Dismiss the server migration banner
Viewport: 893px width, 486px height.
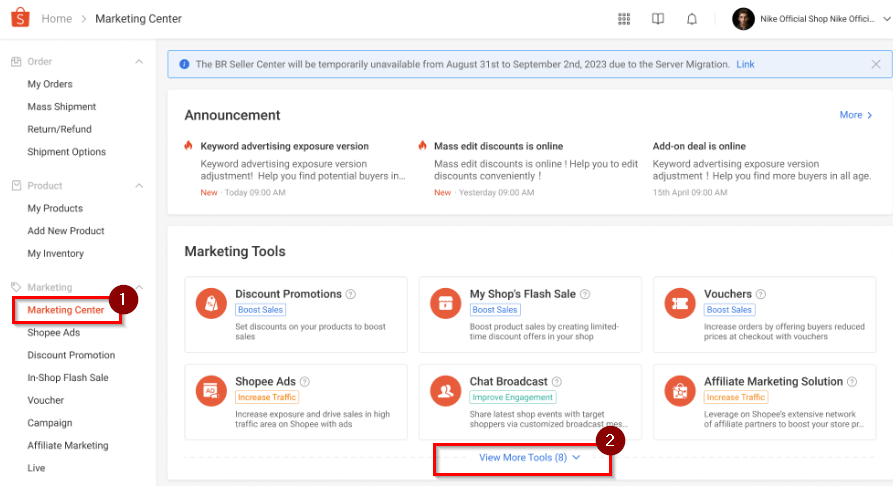click(x=876, y=64)
